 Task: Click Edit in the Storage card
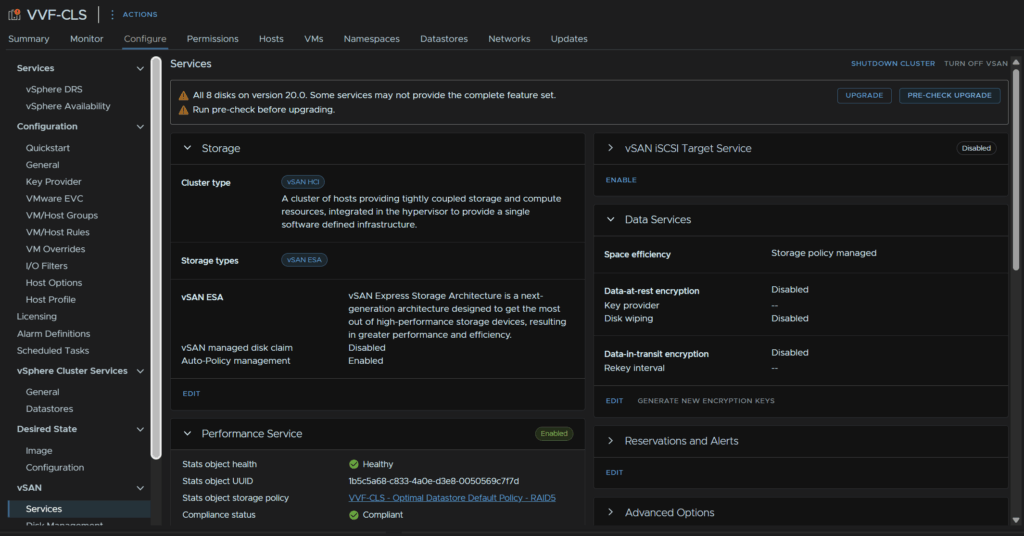click(191, 394)
